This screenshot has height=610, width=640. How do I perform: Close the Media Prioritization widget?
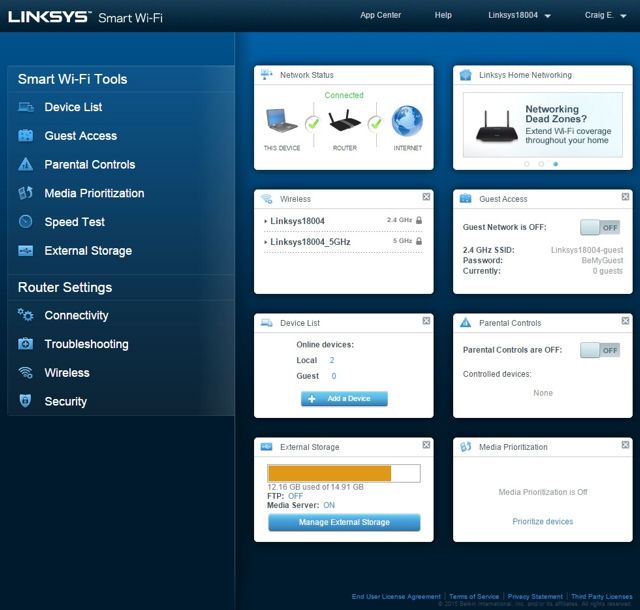coord(625,445)
